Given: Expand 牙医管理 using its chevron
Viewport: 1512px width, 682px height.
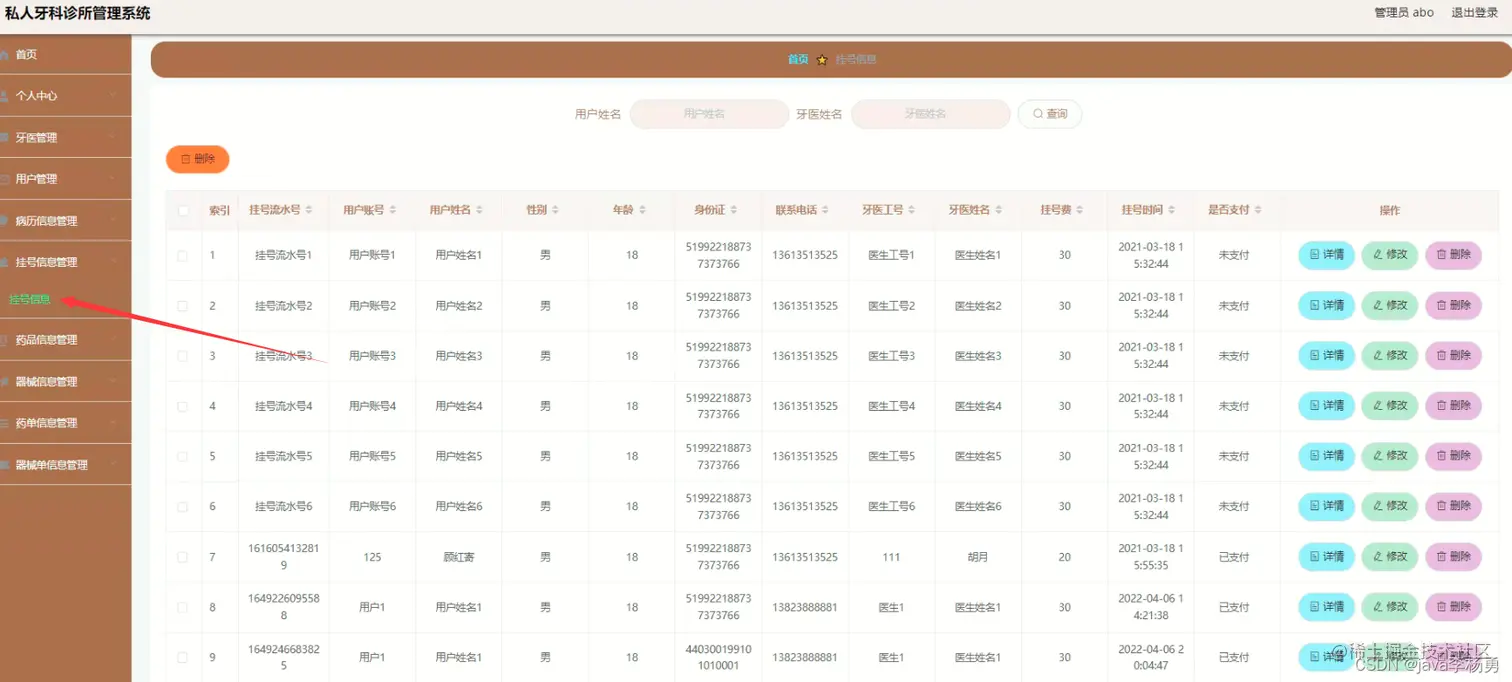Looking at the screenshot, I should 114,137.
